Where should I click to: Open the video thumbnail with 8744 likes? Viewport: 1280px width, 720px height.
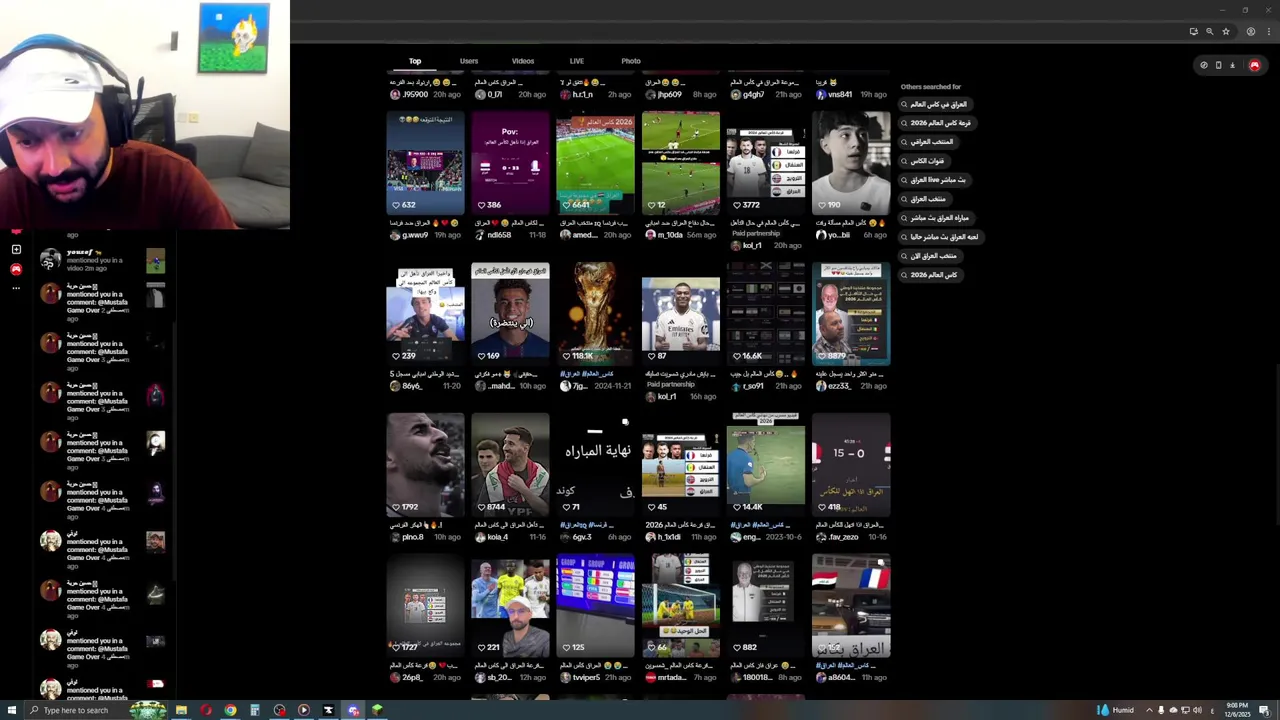pos(510,464)
